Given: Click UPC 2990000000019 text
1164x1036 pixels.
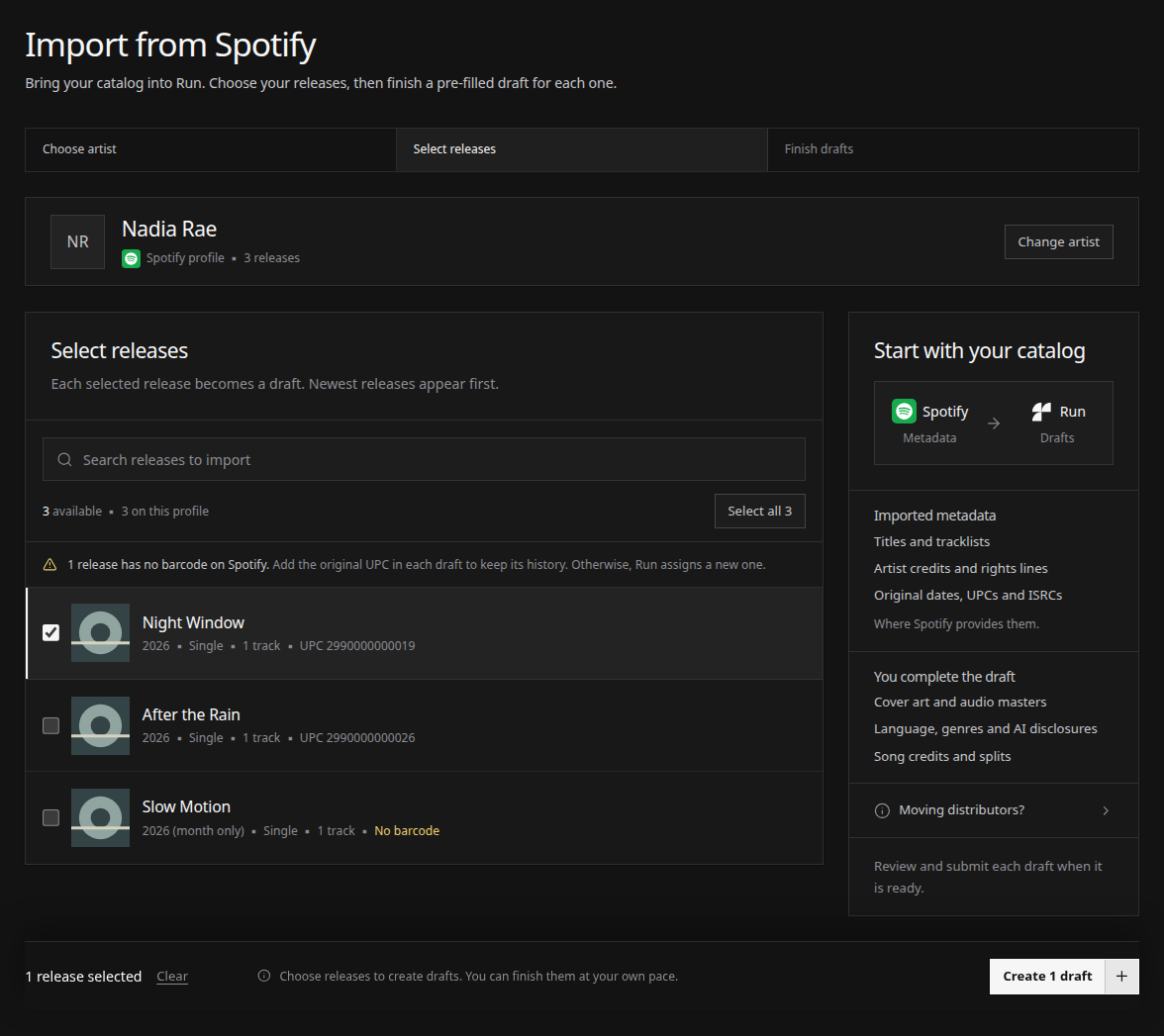Looking at the screenshot, I should coord(357,645).
